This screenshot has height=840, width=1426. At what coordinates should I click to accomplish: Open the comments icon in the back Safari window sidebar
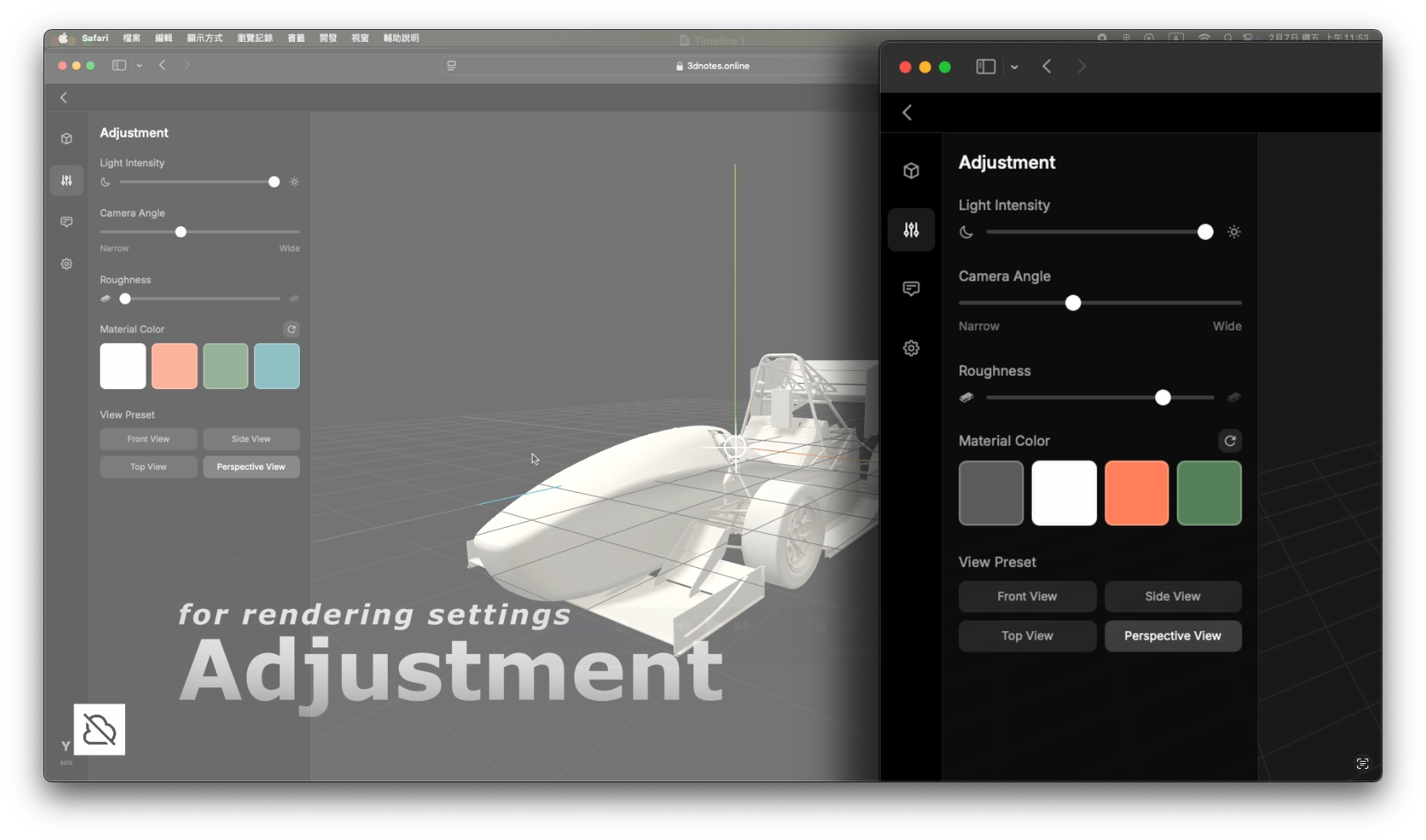coord(66,222)
